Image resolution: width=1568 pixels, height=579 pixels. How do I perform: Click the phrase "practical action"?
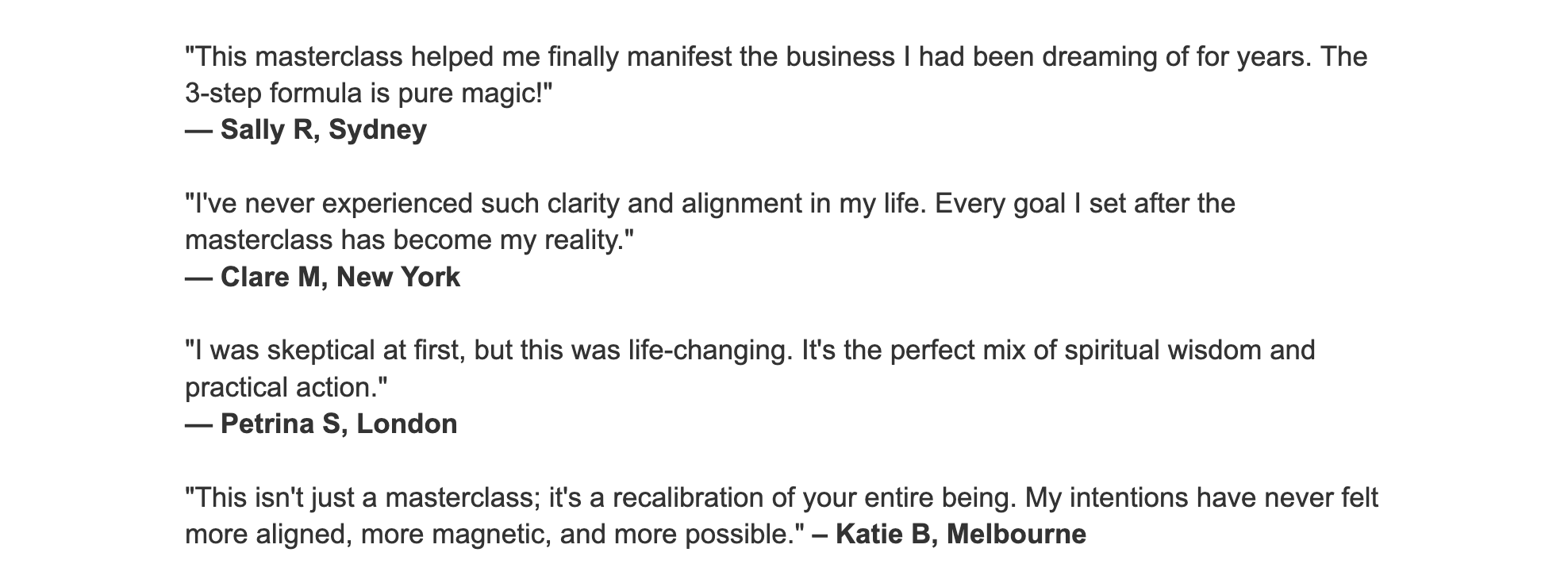click(280, 387)
